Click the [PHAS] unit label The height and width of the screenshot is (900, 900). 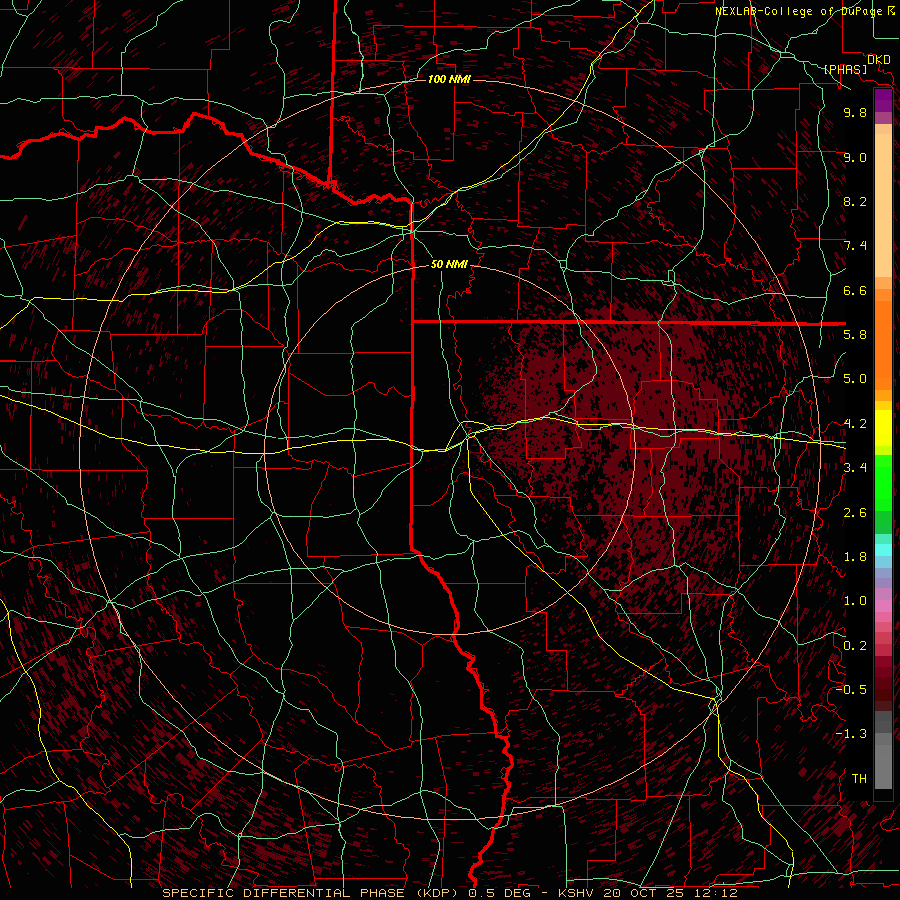coord(845,69)
